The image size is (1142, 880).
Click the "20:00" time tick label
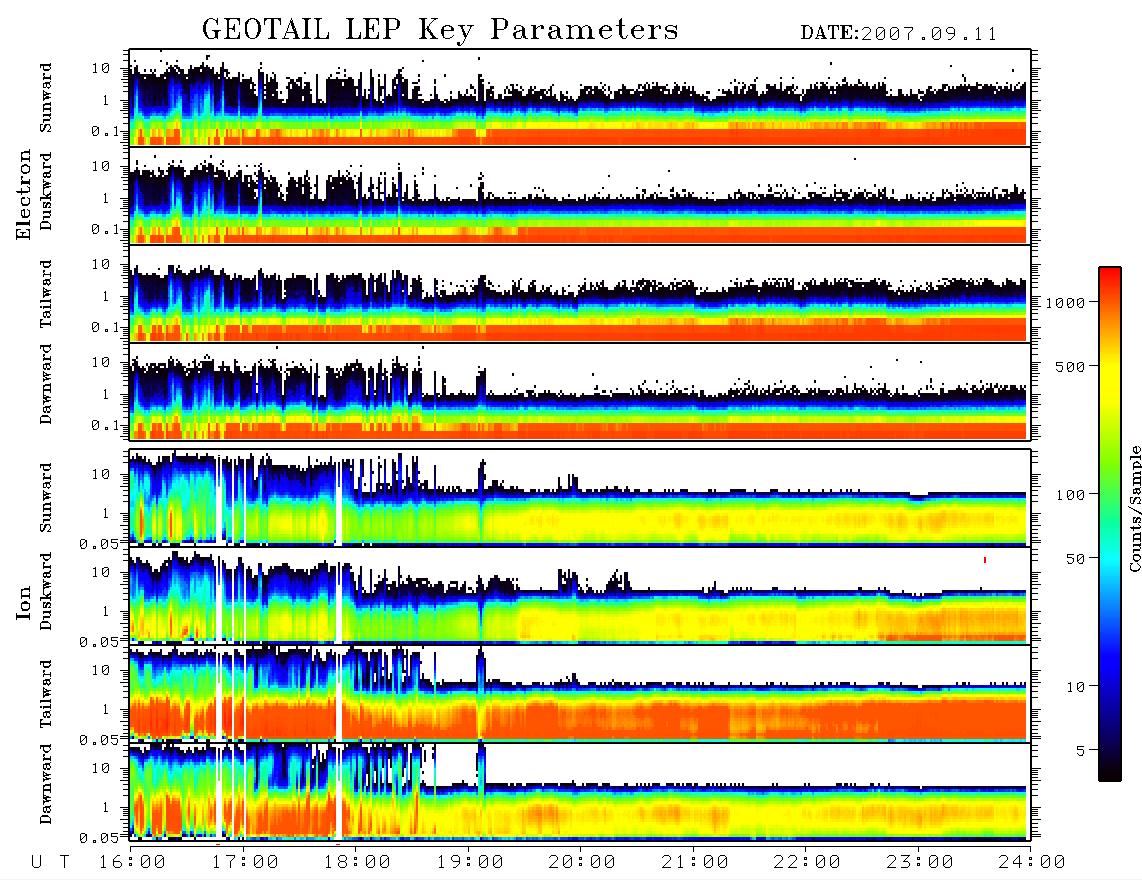[582, 862]
